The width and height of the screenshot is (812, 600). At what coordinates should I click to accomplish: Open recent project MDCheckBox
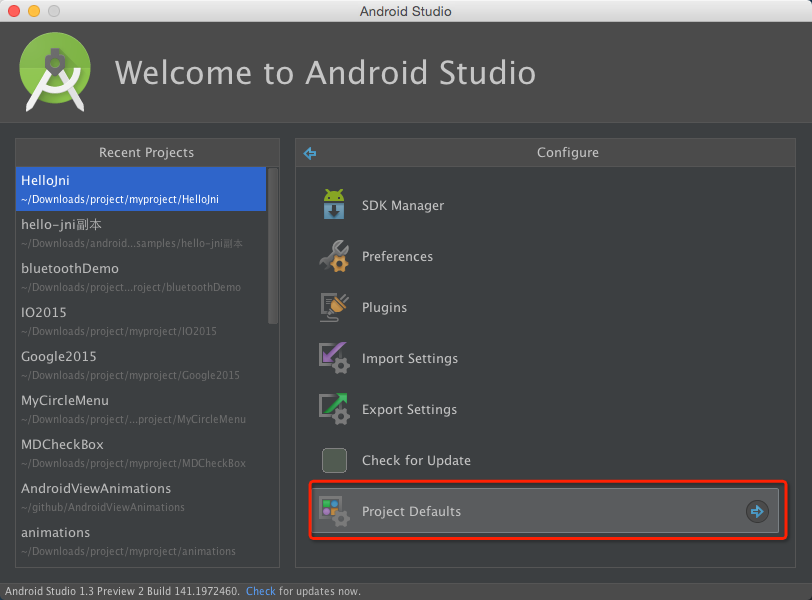[x=141, y=453]
